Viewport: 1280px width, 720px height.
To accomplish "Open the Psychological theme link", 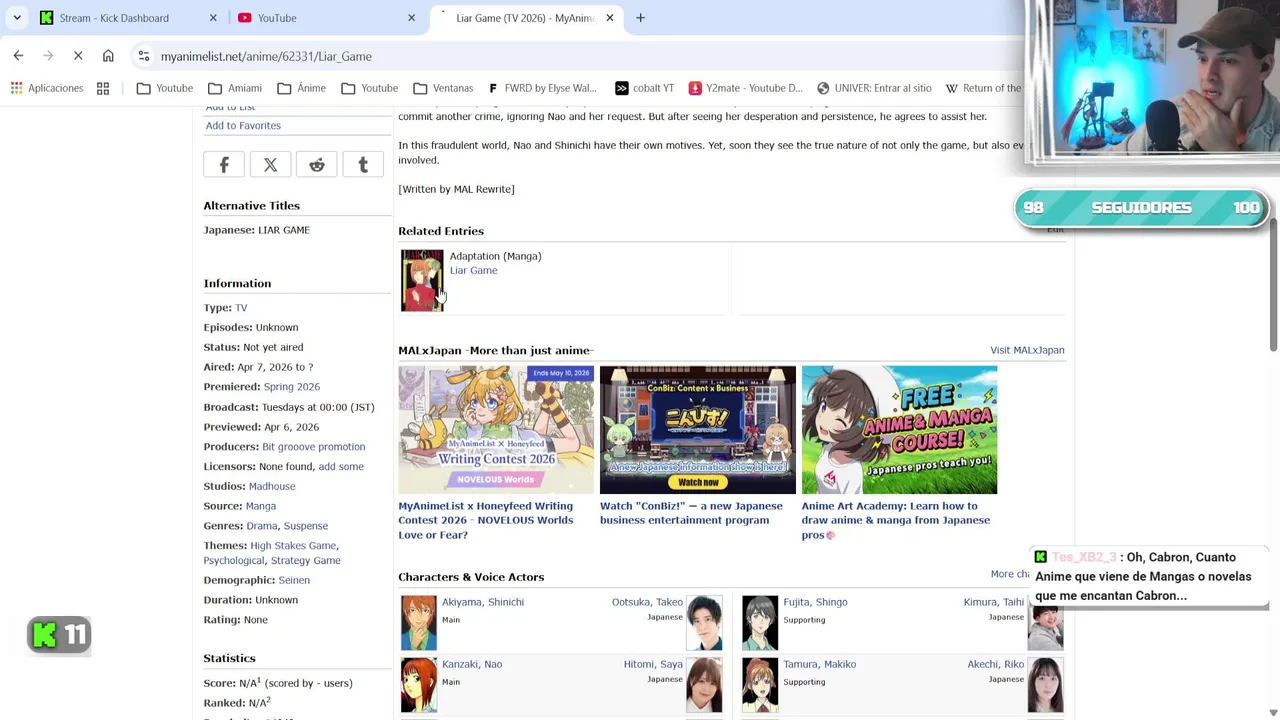I will click(234, 561).
